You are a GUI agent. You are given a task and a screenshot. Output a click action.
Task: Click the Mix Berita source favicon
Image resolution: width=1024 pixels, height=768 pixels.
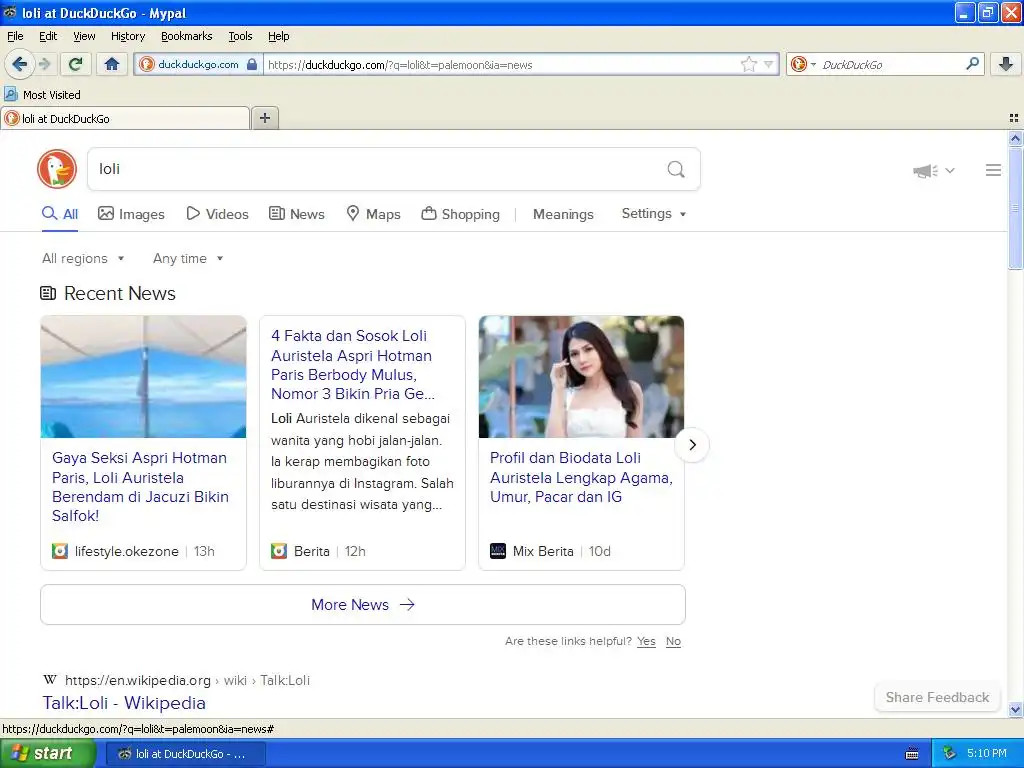click(x=498, y=551)
